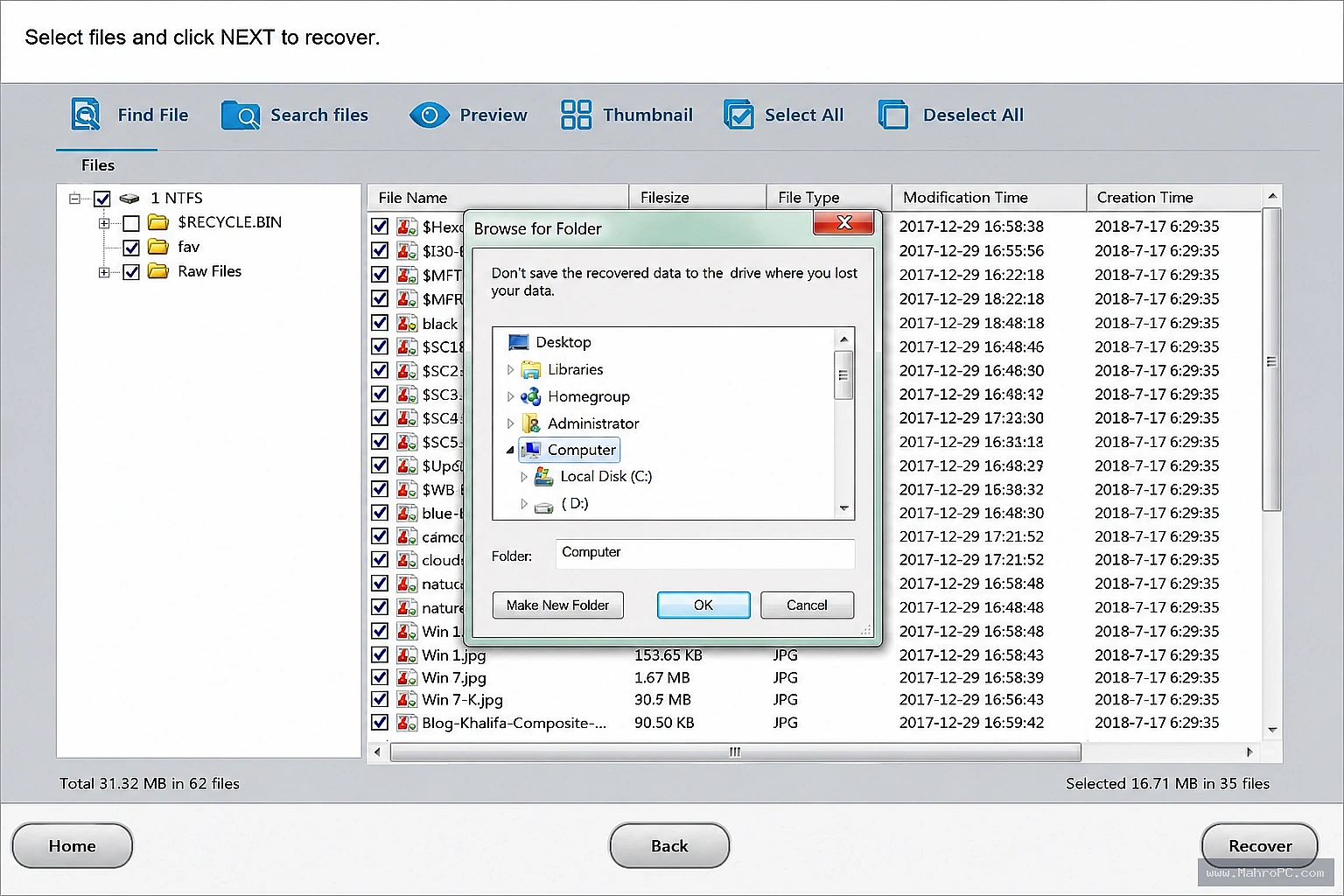The height and width of the screenshot is (896, 1344).
Task: Expand the Local Disk (C:) node
Action: pos(523,477)
